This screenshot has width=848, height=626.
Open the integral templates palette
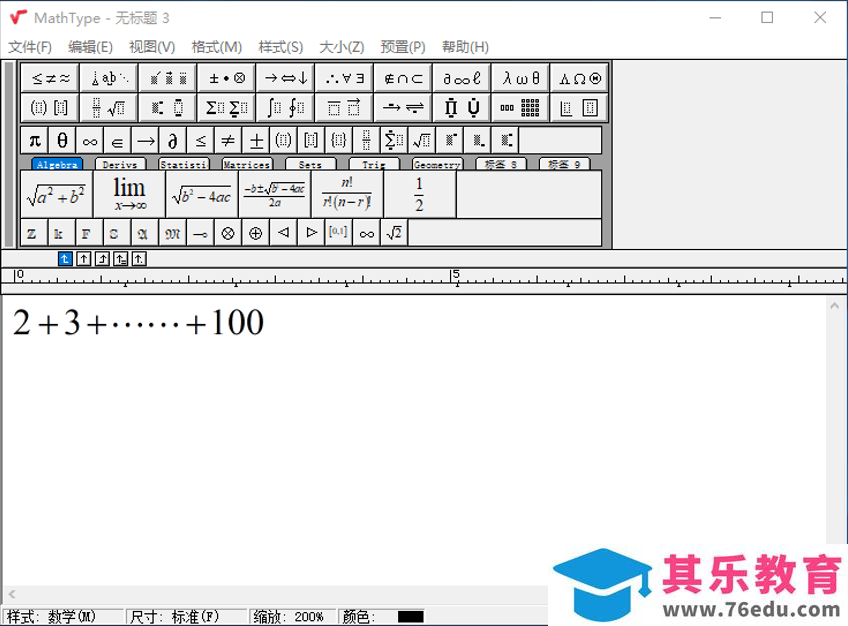[x=286, y=108]
